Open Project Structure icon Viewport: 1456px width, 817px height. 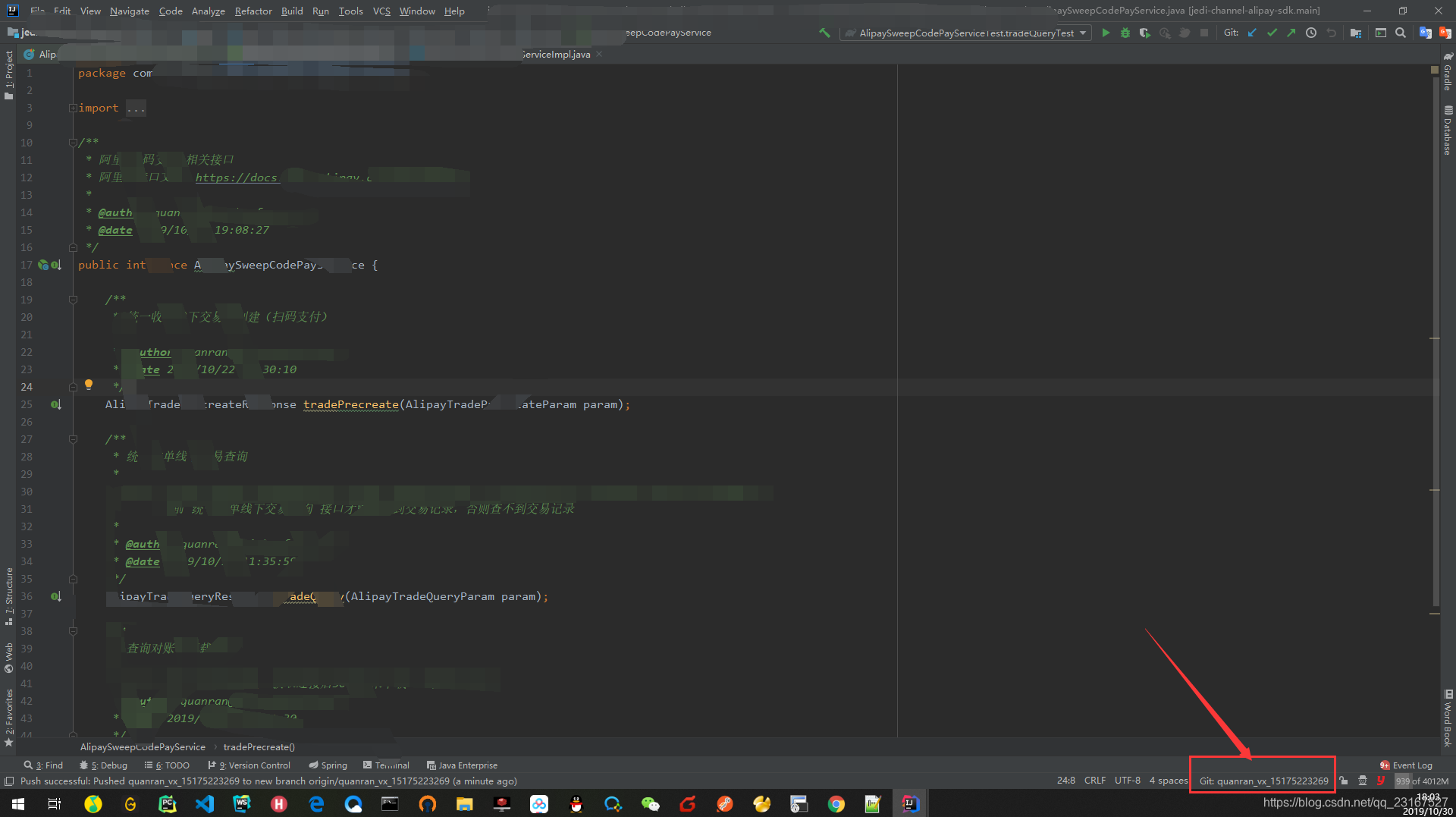click(1356, 33)
